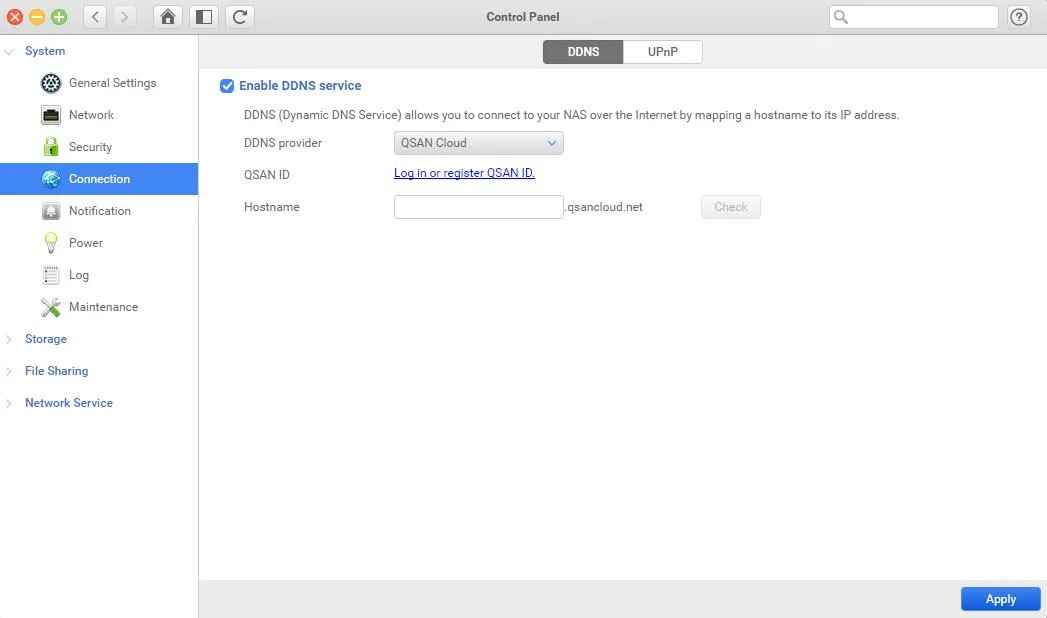Click the green maximize window button
The height and width of the screenshot is (618, 1047).
coord(59,17)
